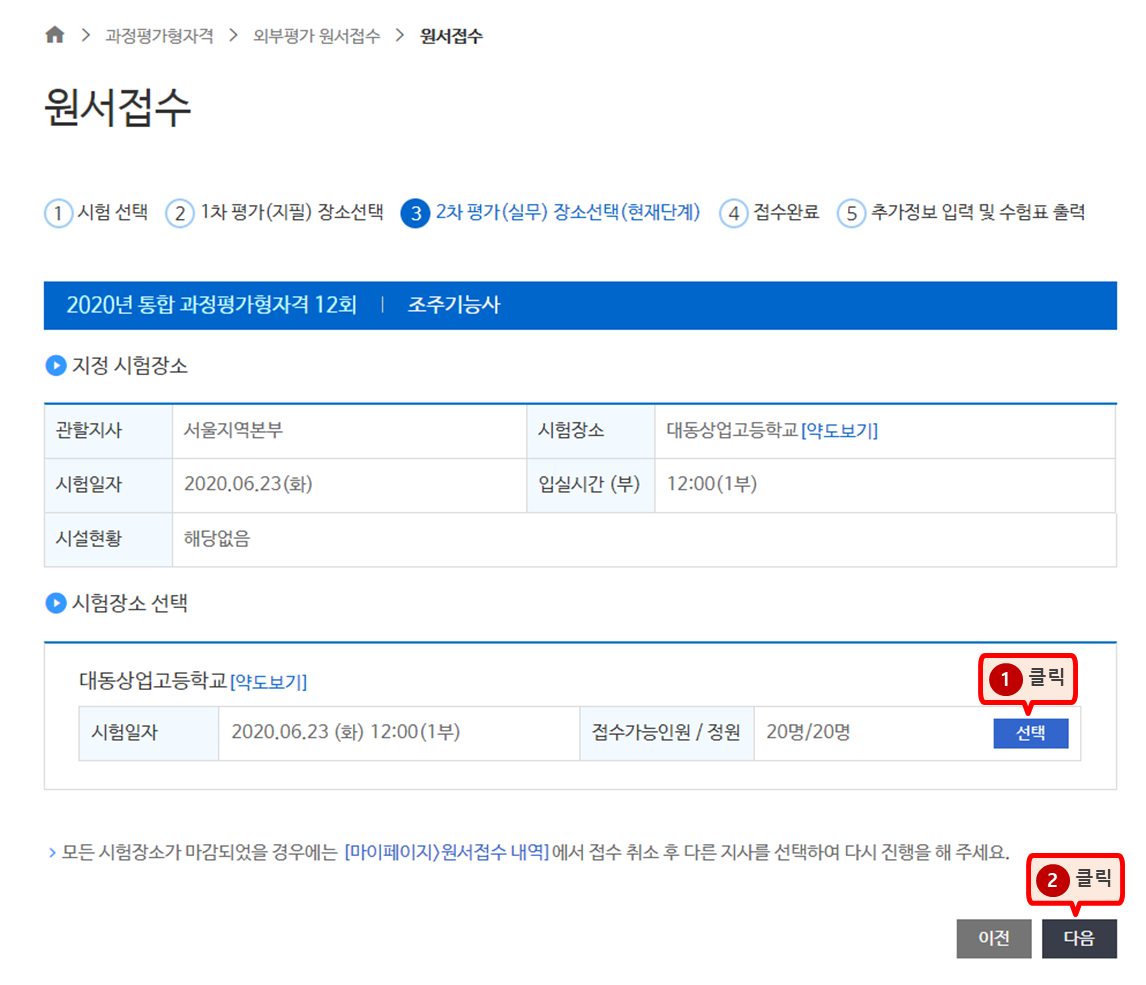Screen dimensions: 1146x985
Task: Select step 4 접수완료
Action: pos(770,213)
